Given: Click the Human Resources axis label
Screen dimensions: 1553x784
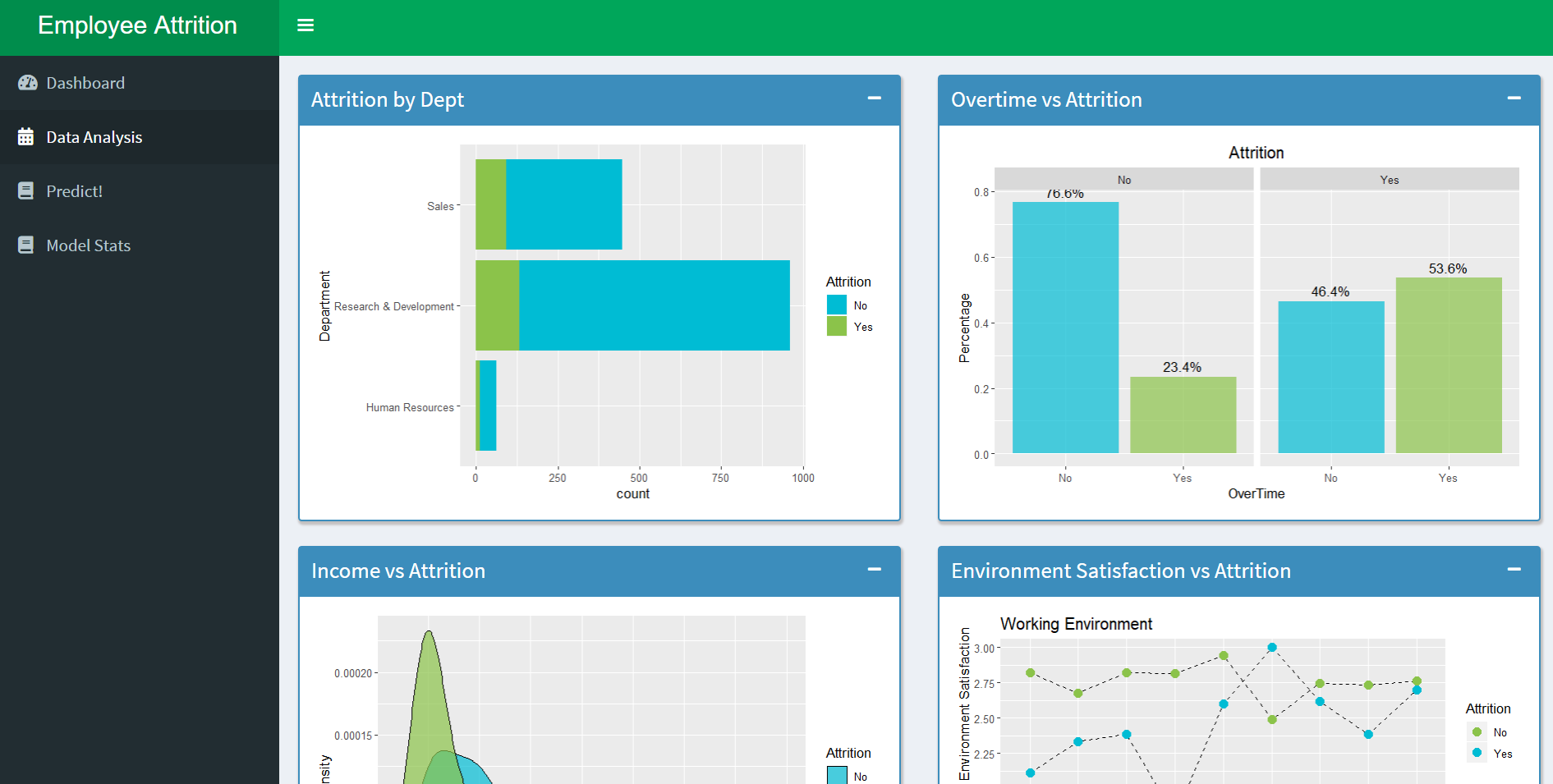Looking at the screenshot, I should [410, 407].
